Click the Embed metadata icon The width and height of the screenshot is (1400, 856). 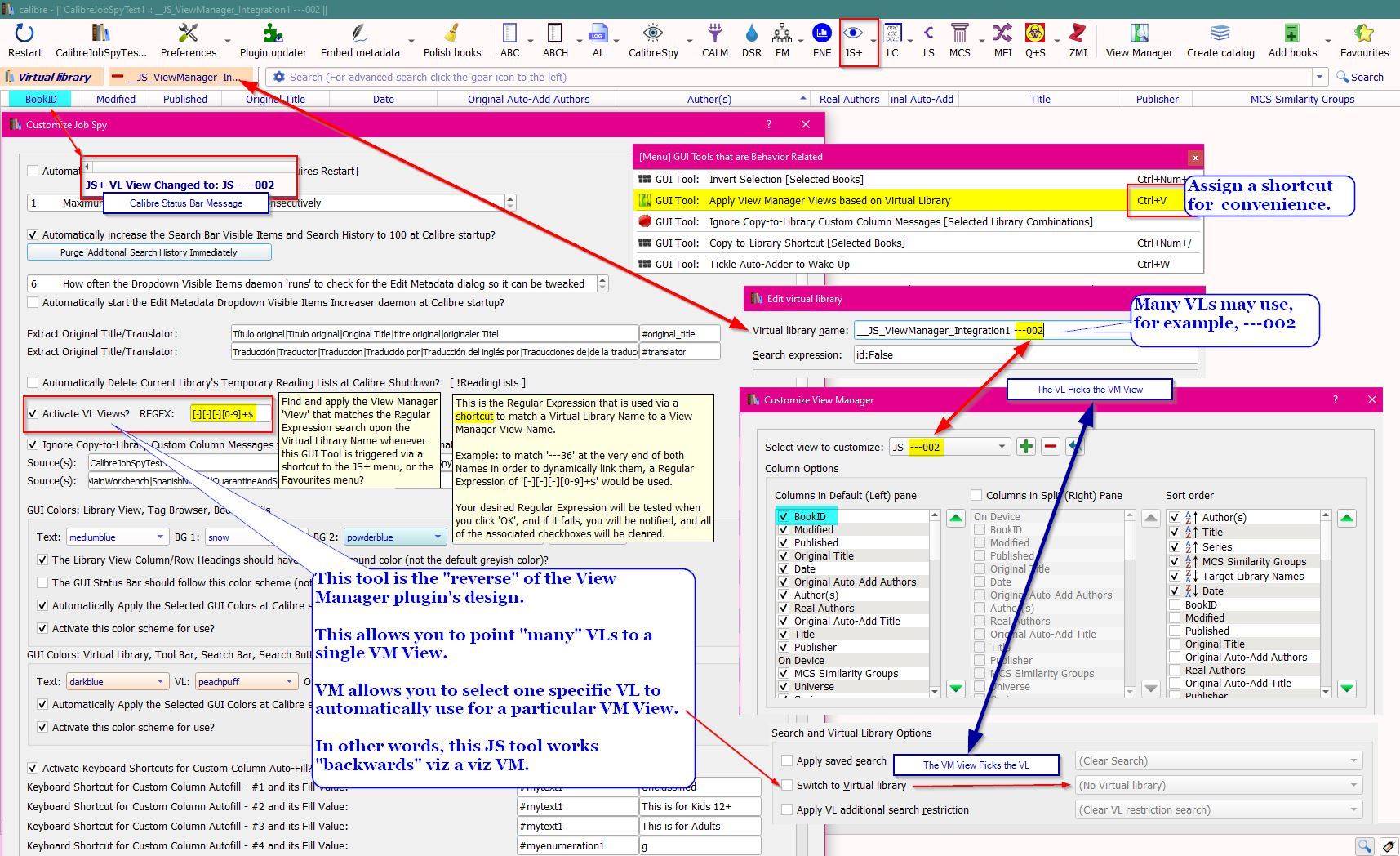click(x=360, y=41)
